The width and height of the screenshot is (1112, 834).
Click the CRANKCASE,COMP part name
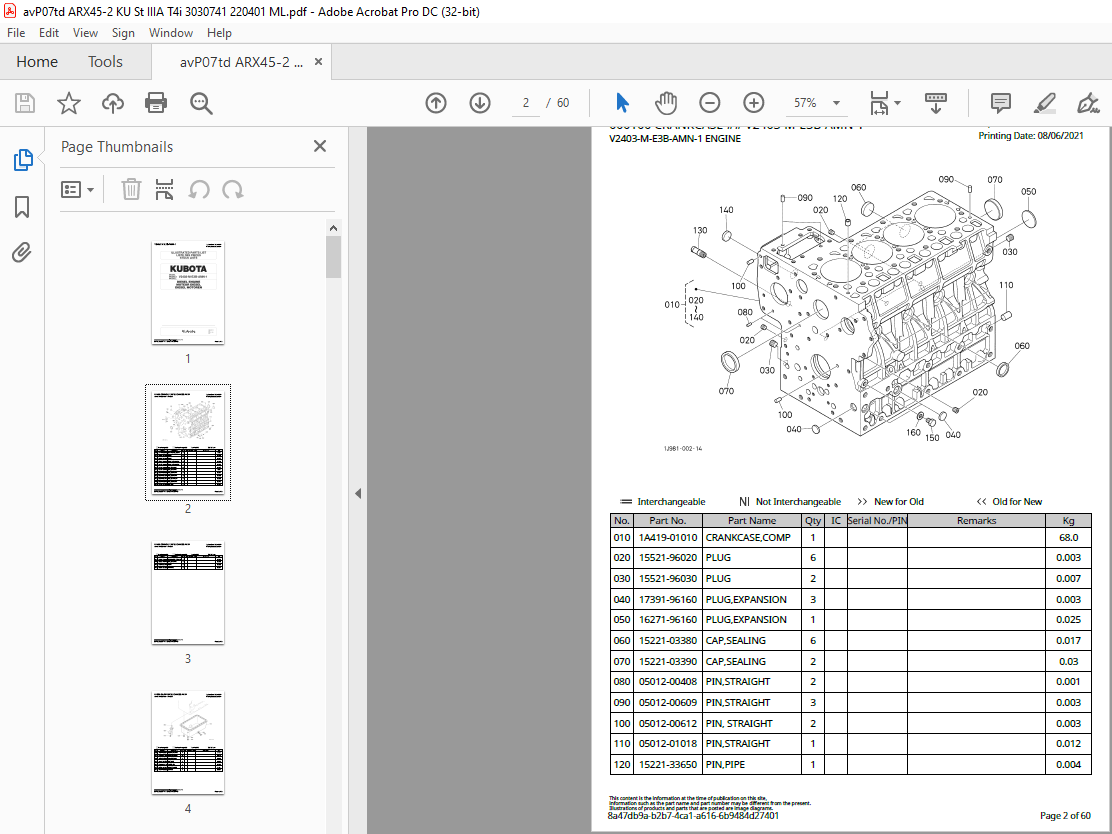747,538
